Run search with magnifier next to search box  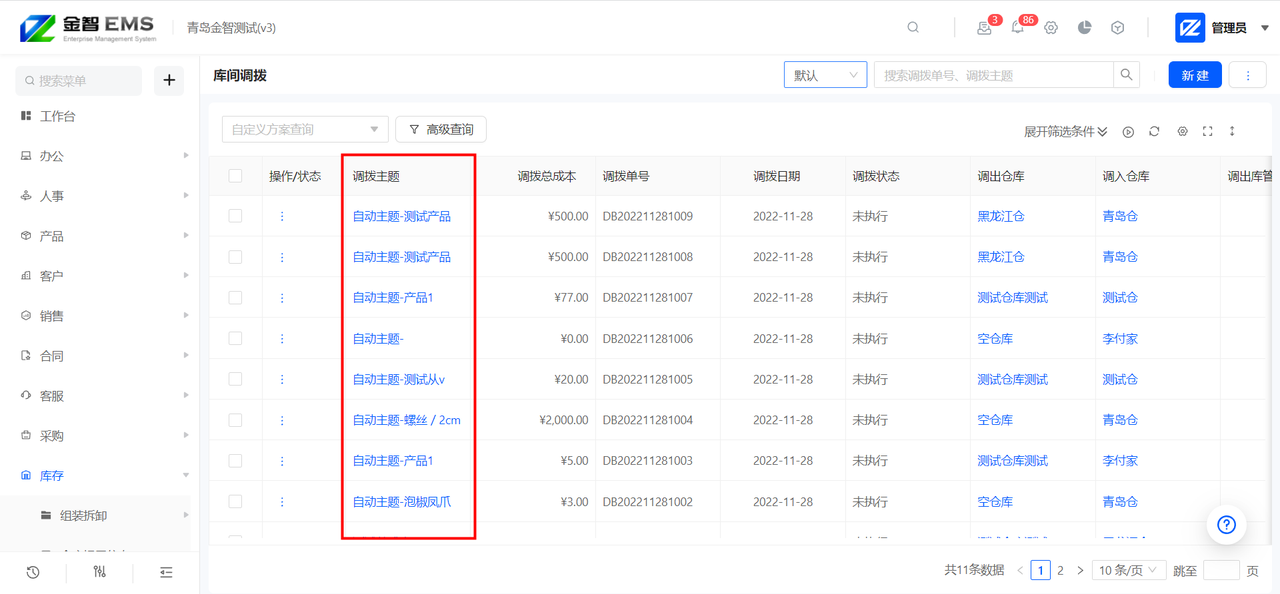(1127, 75)
